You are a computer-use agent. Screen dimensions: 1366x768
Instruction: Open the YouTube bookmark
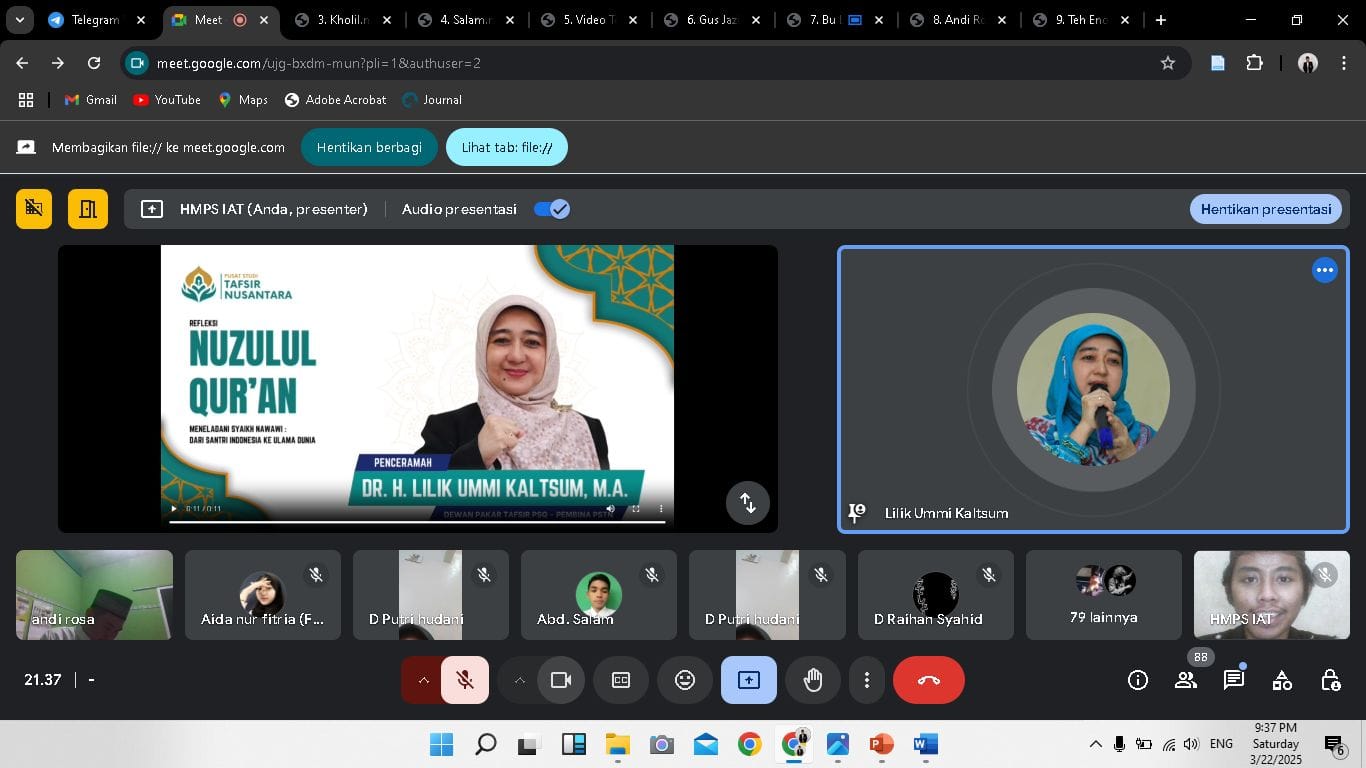click(x=167, y=100)
